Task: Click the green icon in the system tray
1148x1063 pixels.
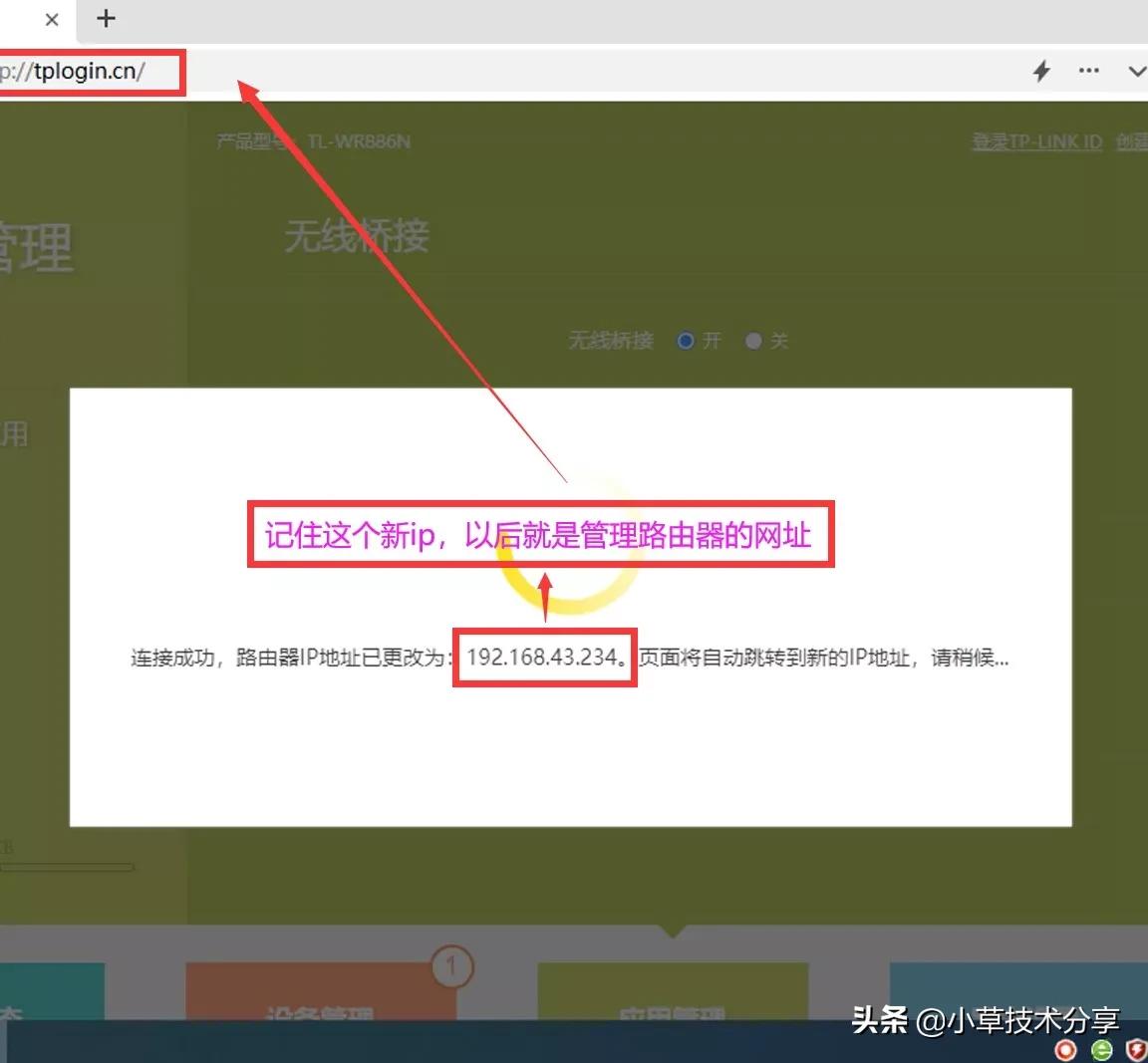Action: pos(1101,1050)
